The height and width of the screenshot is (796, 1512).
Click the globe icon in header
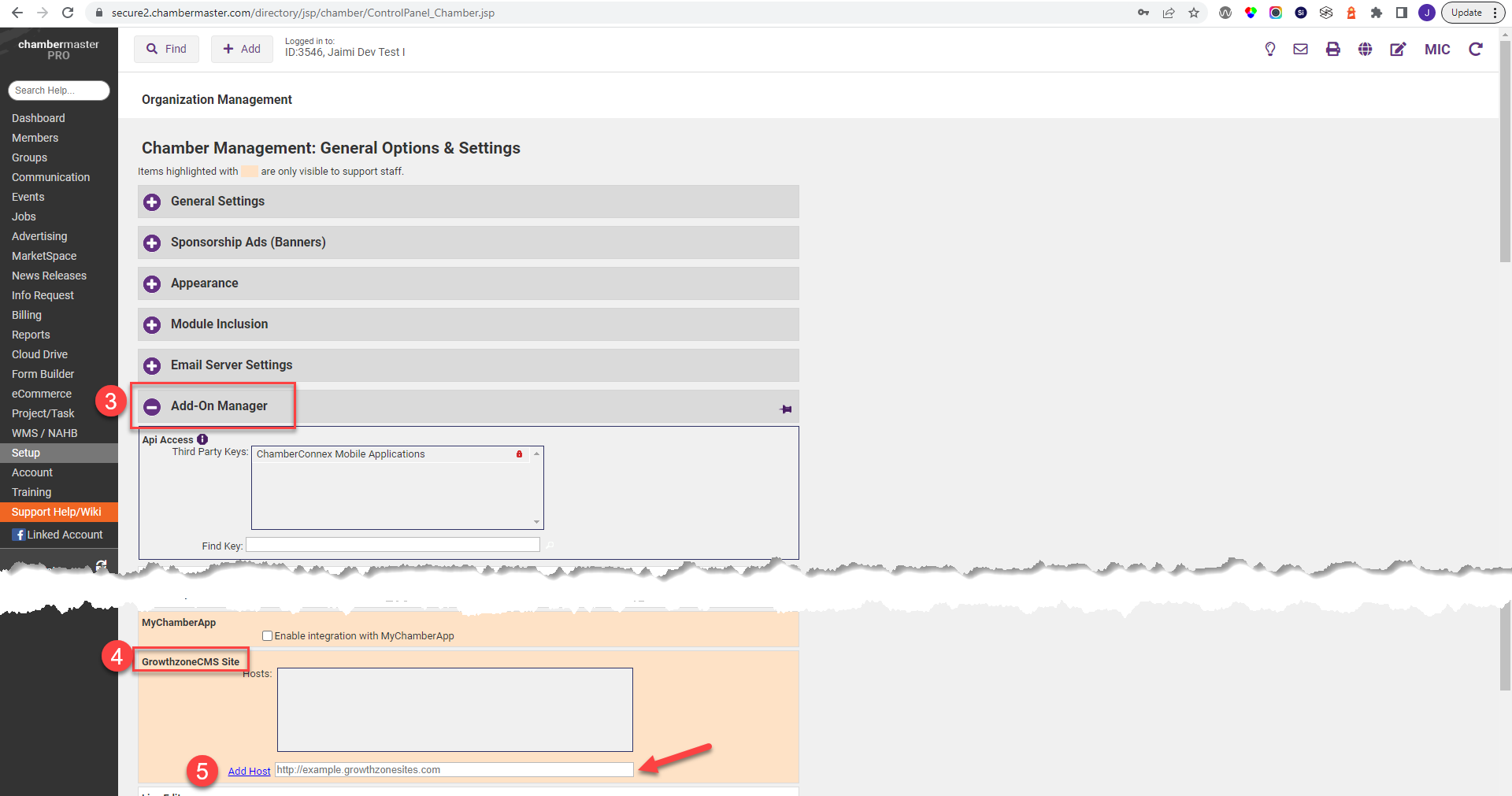pos(1365,50)
